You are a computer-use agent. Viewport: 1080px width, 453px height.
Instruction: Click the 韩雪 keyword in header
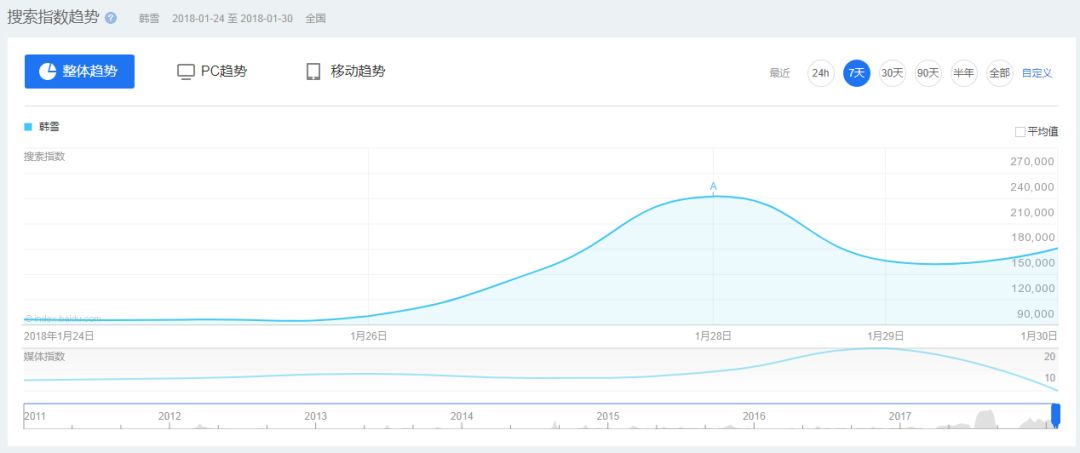(x=149, y=19)
